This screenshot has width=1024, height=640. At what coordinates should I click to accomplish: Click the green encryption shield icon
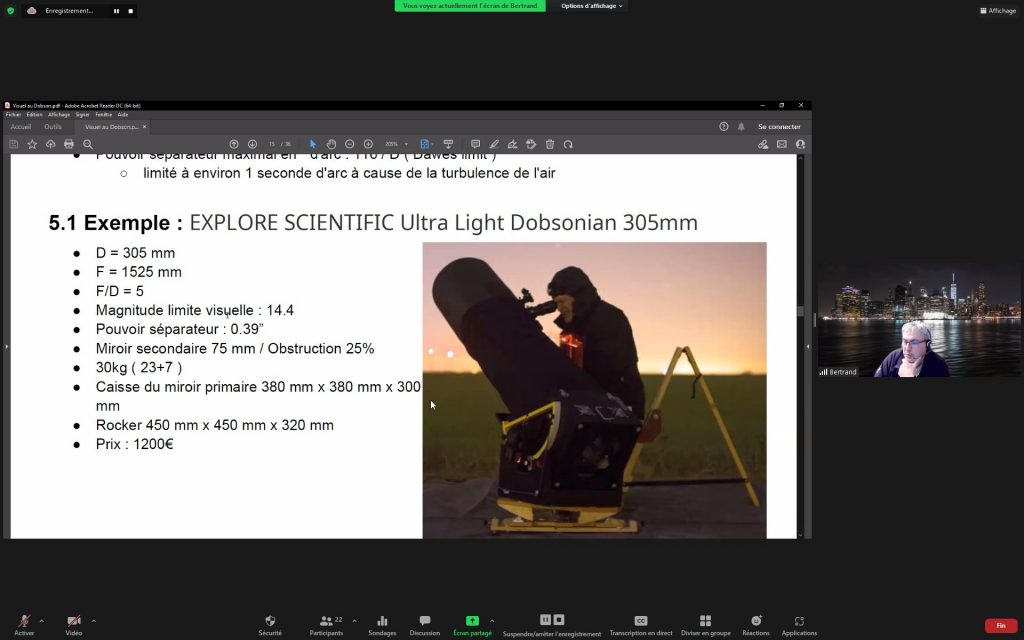point(10,10)
